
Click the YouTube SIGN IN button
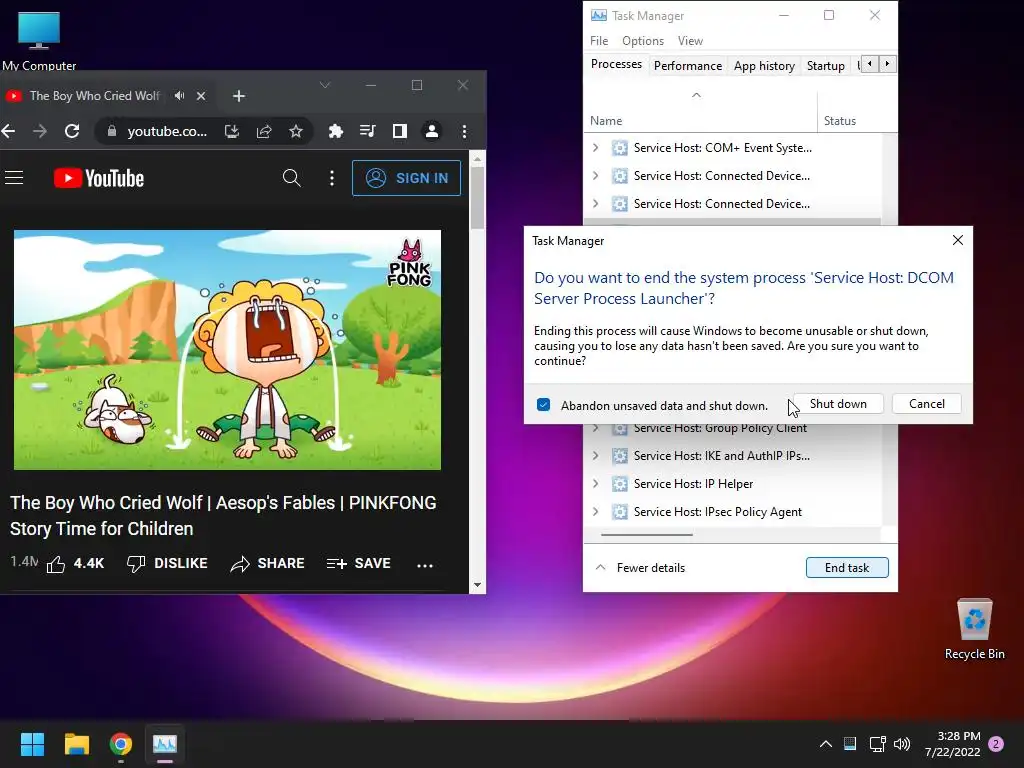(406, 178)
